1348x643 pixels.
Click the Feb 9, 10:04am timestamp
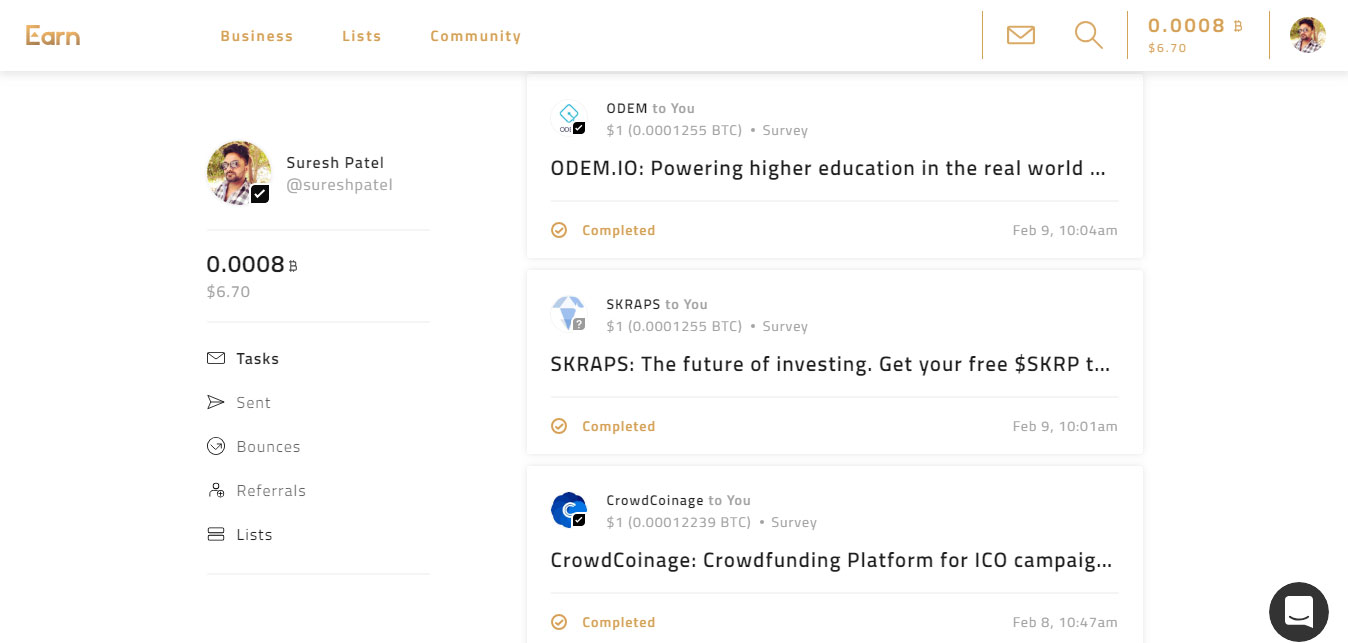1065,230
